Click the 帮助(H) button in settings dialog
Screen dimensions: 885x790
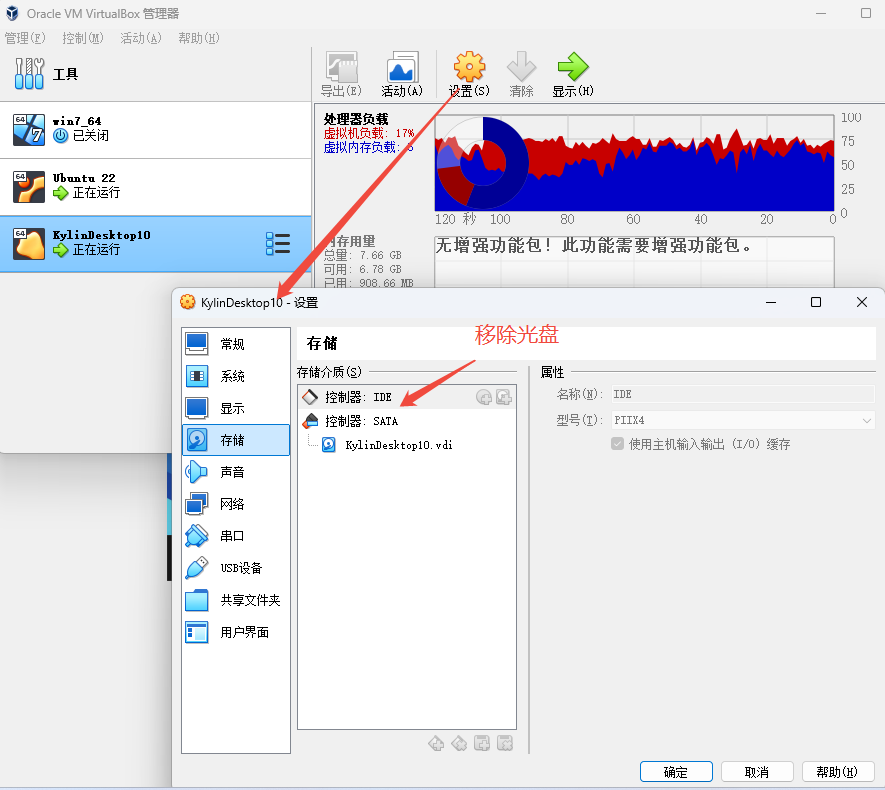[838, 771]
